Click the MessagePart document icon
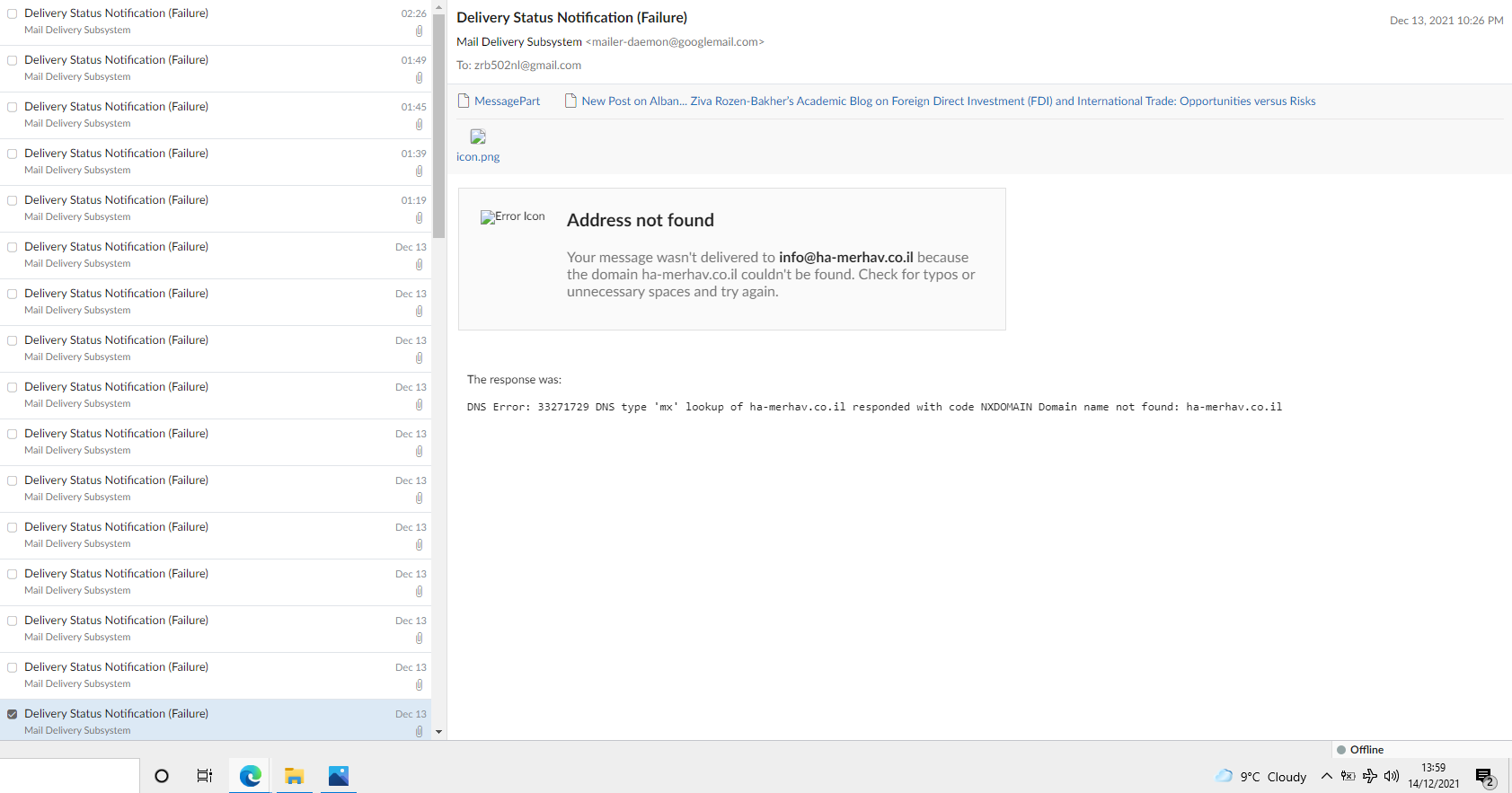1512x793 pixels. [x=464, y=101]
